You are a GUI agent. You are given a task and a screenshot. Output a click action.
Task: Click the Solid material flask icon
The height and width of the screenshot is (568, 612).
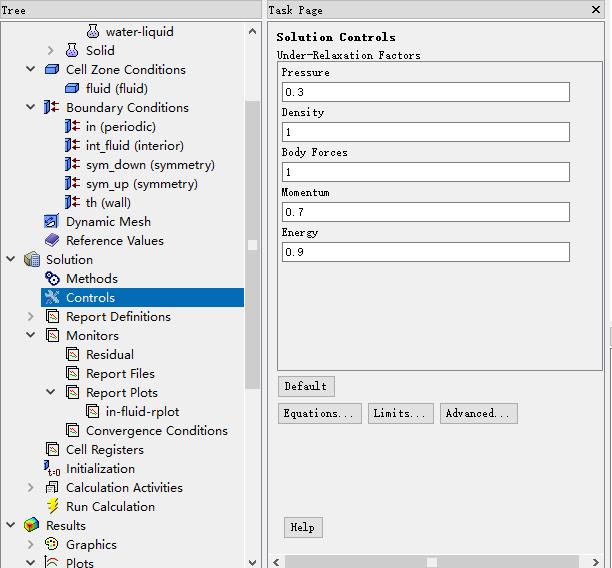click(x=72, y=50)
